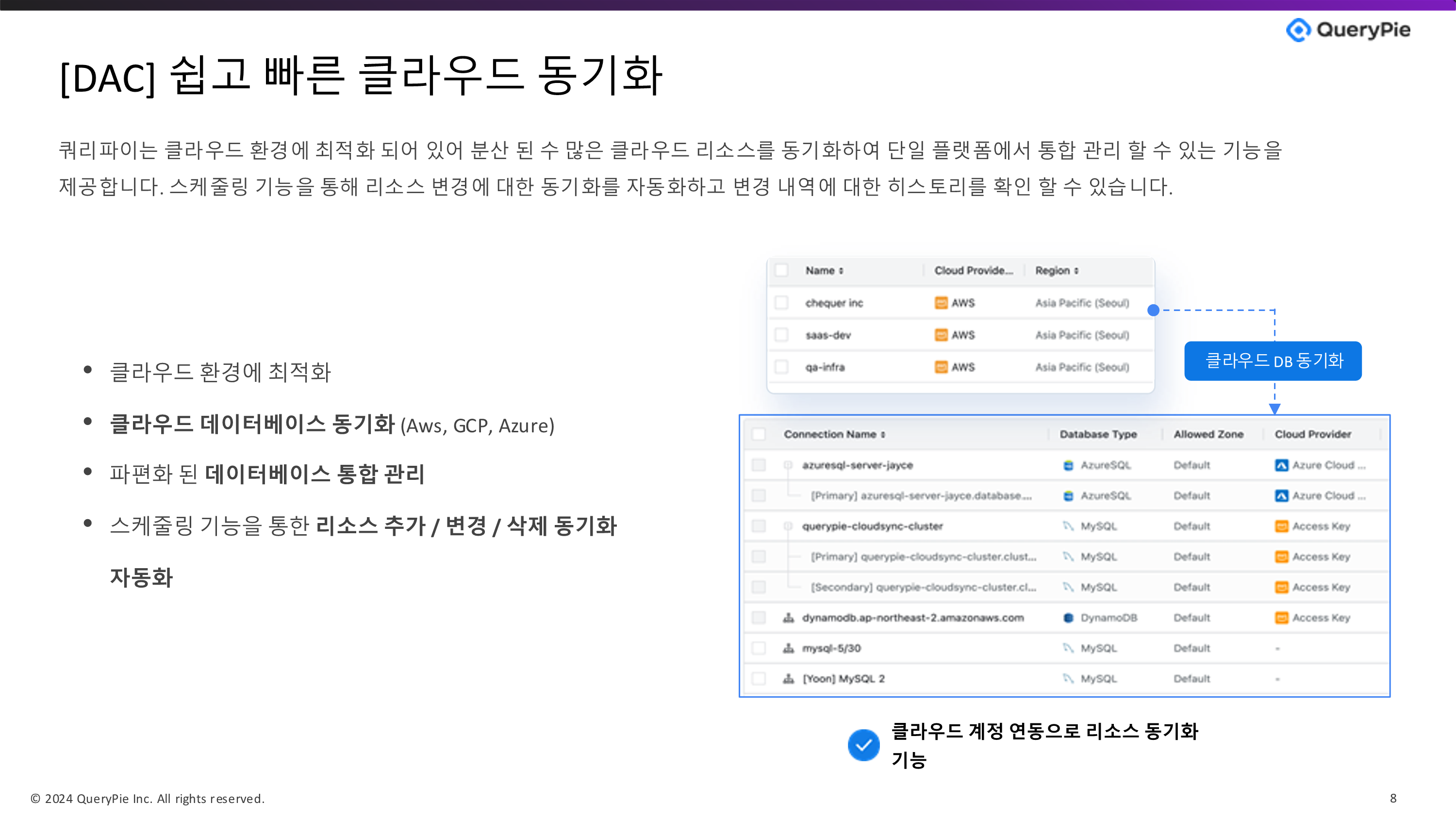Click the Access Key icon in DynamoDB row
This screenshot has height=819, width=1456.
pos(1281,618)
